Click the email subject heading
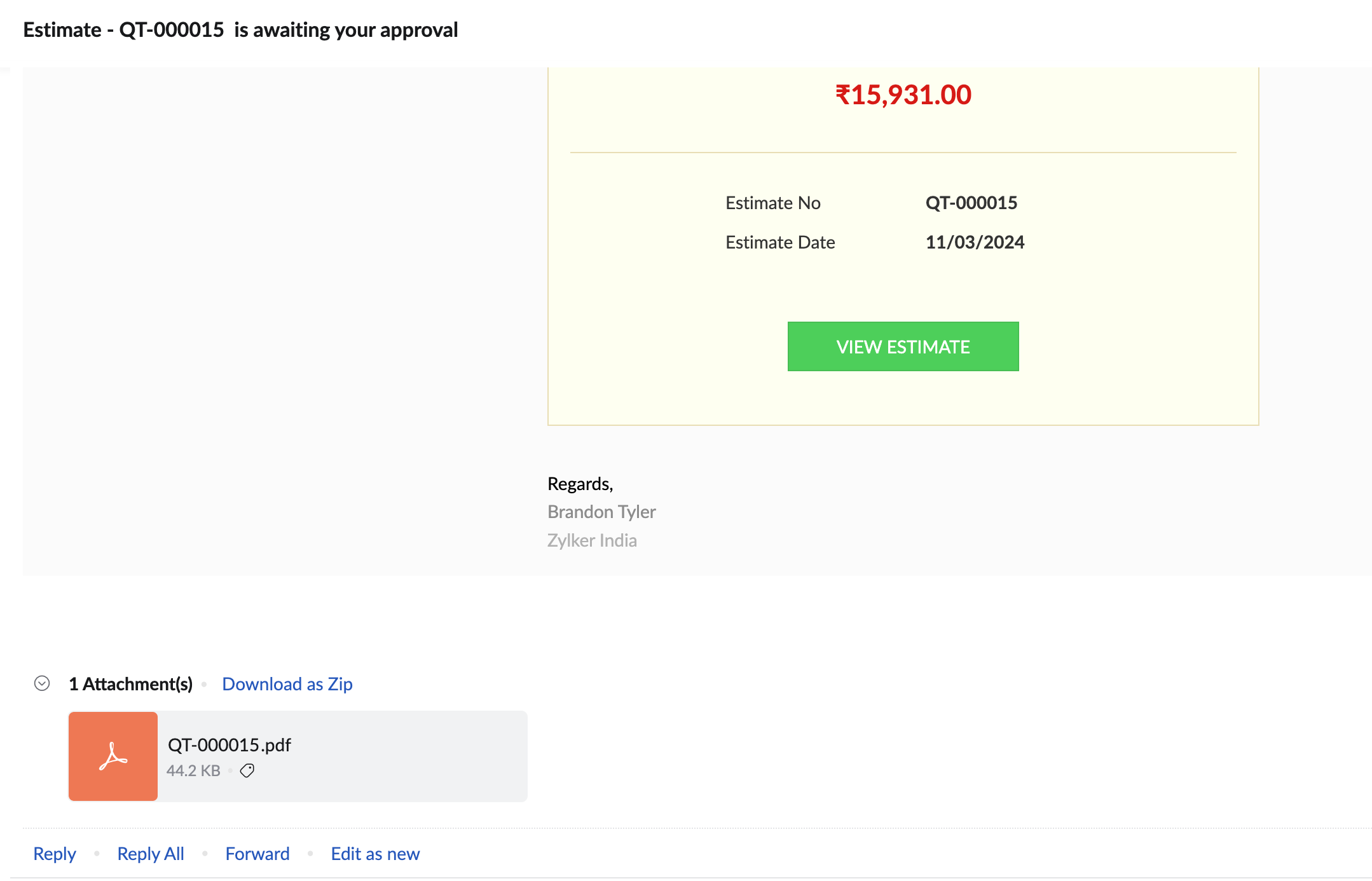 (x=240, y=30)
